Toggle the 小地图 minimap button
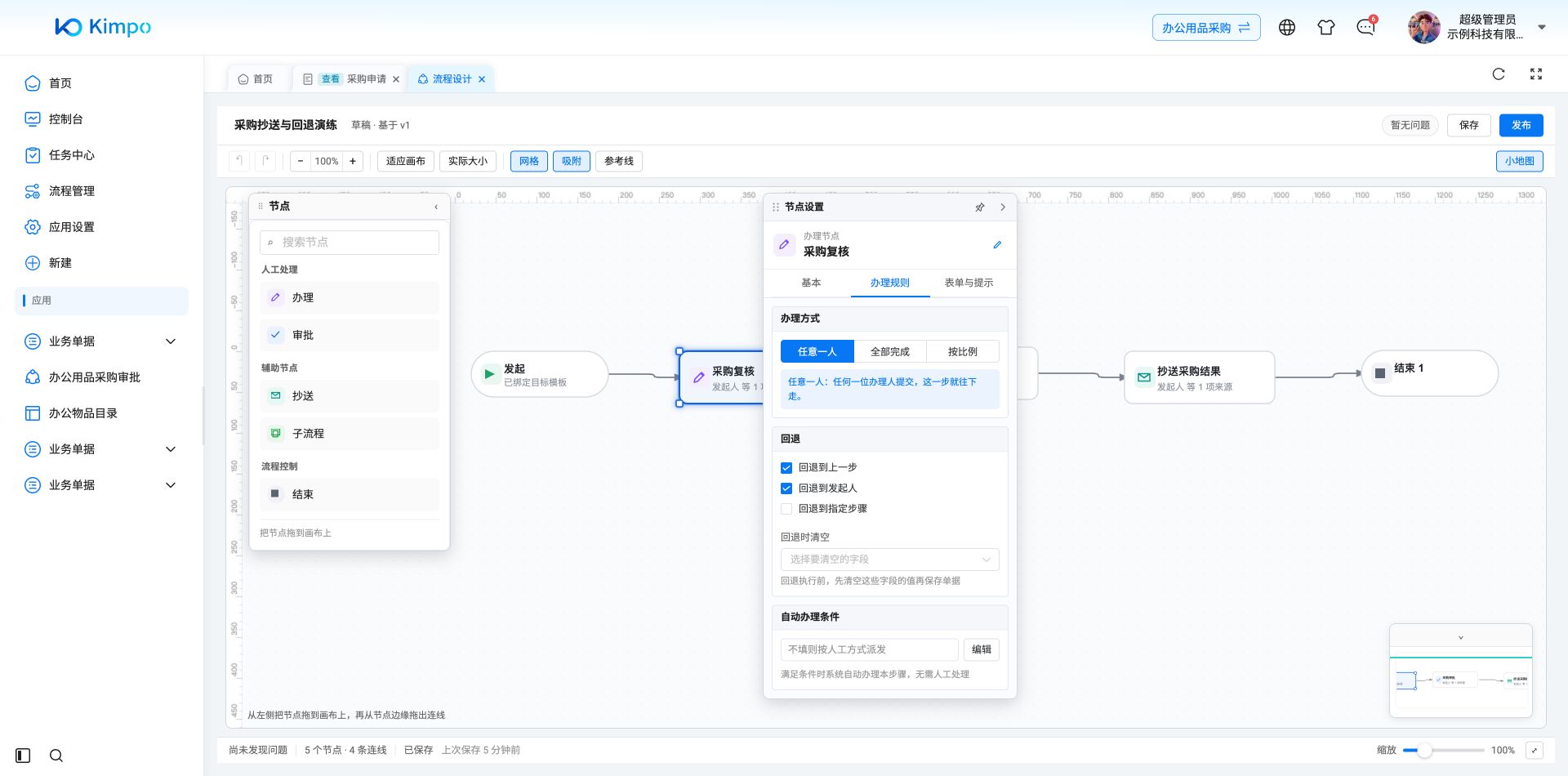The image size is (1568, 776). point(1519,161)
